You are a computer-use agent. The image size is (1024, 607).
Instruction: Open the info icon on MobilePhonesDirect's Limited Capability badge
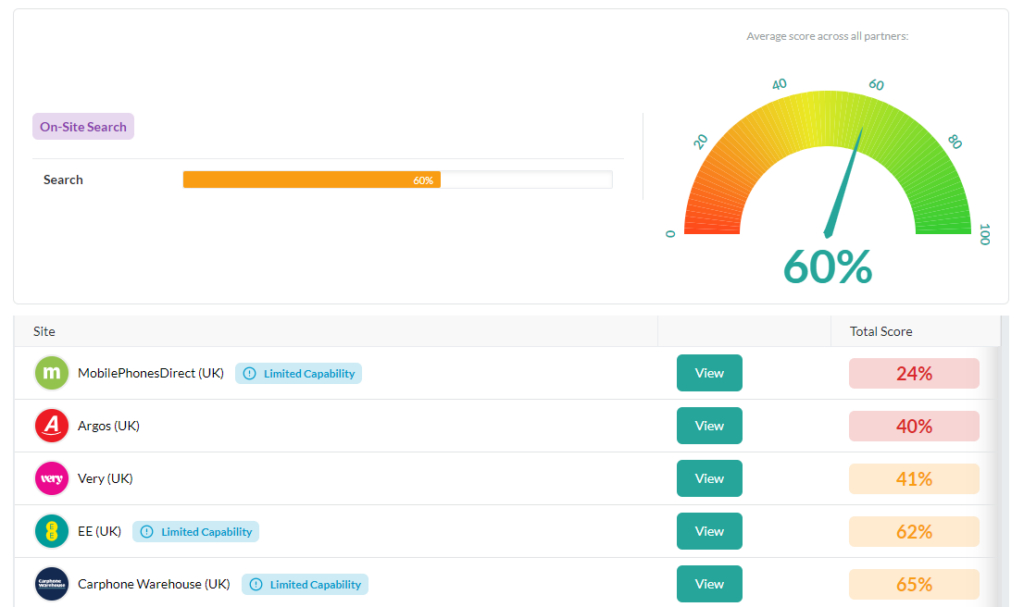point(247,373)
